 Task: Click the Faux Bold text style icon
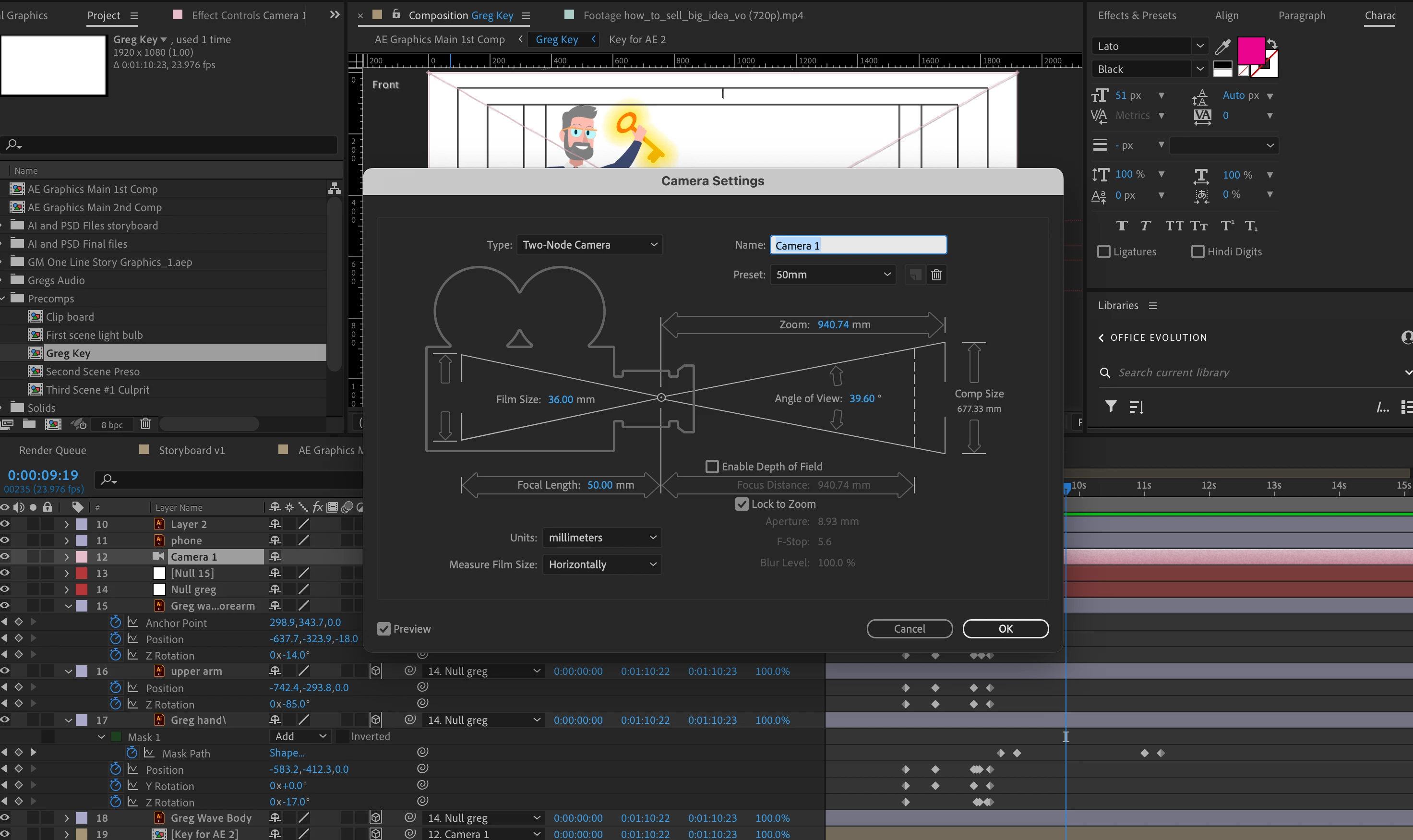click(1122, 226)
